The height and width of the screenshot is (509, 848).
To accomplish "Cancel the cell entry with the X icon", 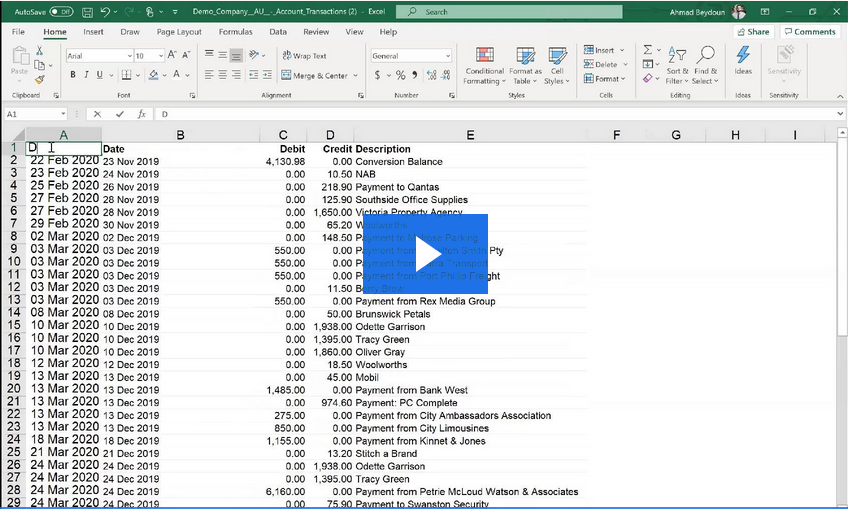I will pos(97,114).
